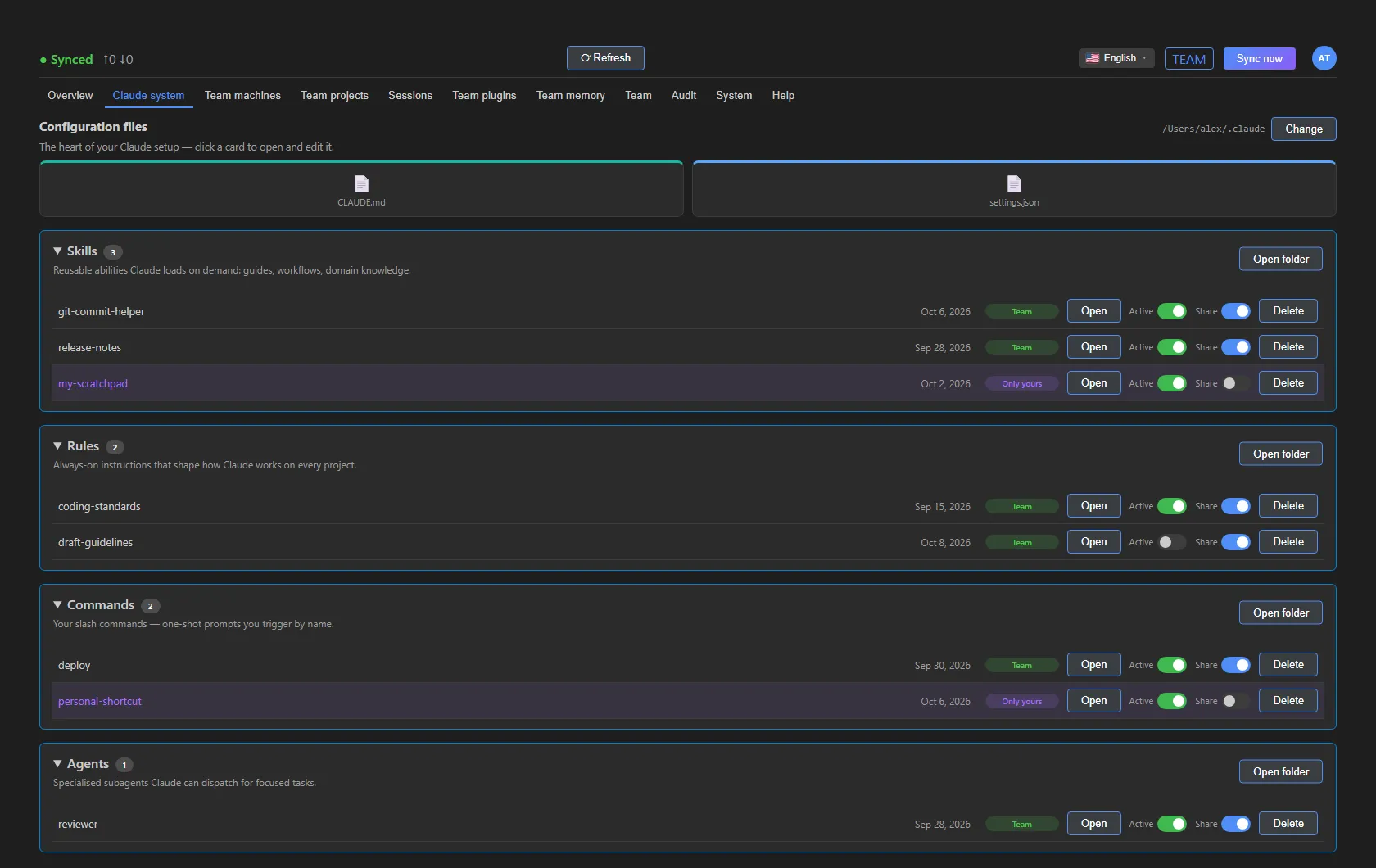Go to the Team plugins tab
The image size is (1376, 868).
point(484,95)
